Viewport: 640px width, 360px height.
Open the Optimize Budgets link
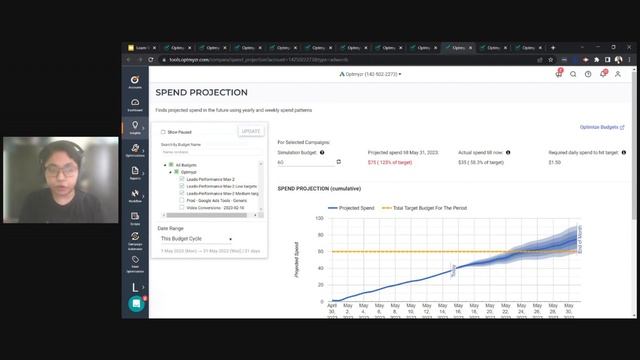coord(602,127)
